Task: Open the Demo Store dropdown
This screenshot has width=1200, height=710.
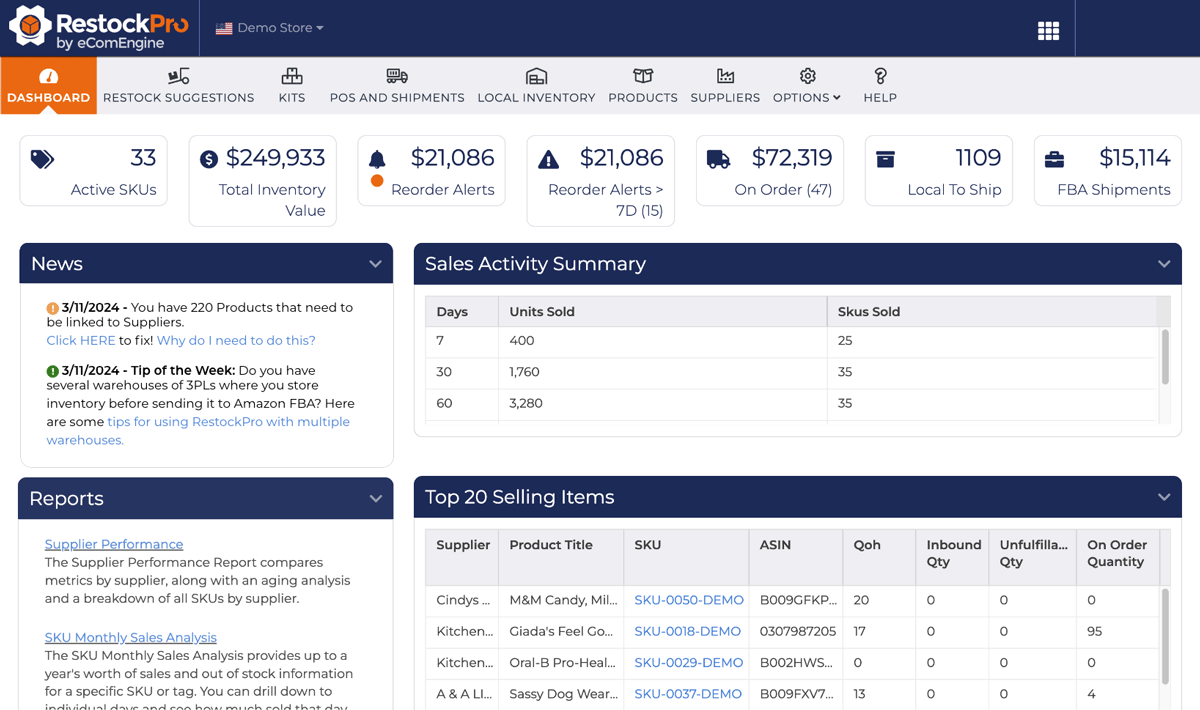Action: coord(270,28)
